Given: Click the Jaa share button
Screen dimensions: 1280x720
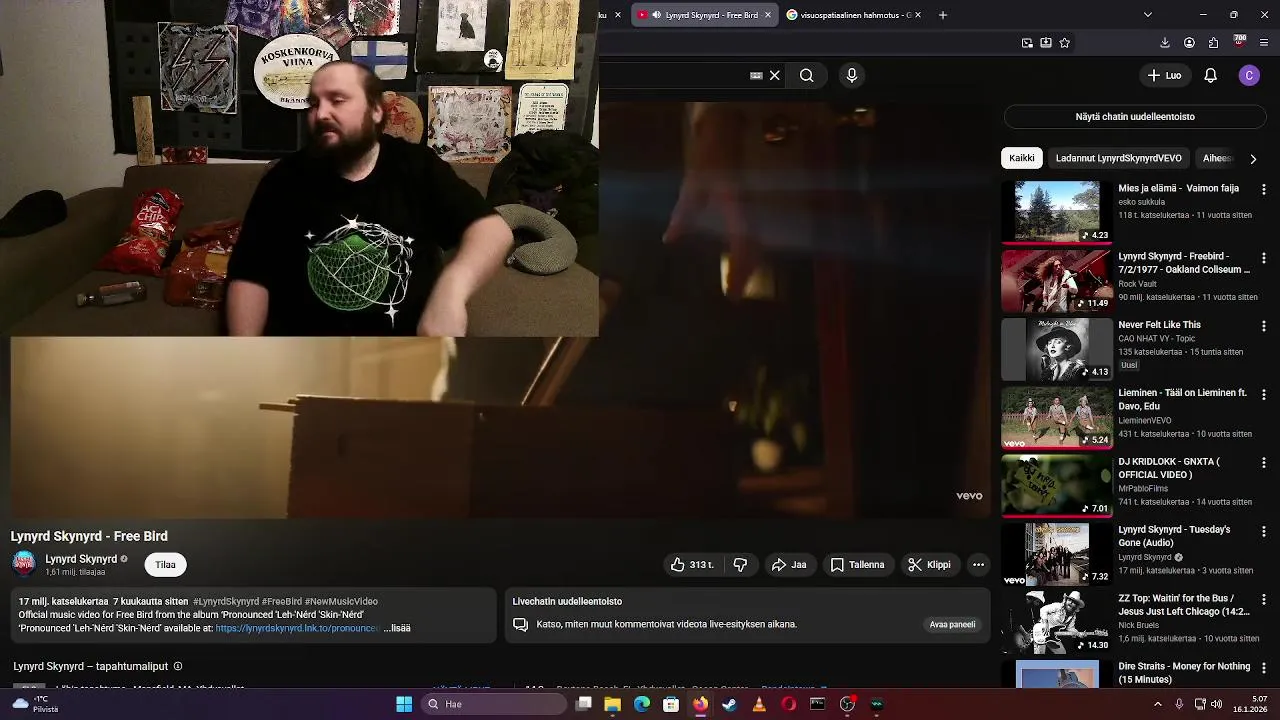Looking at the screenshot, I should click(x=789, y=565).
